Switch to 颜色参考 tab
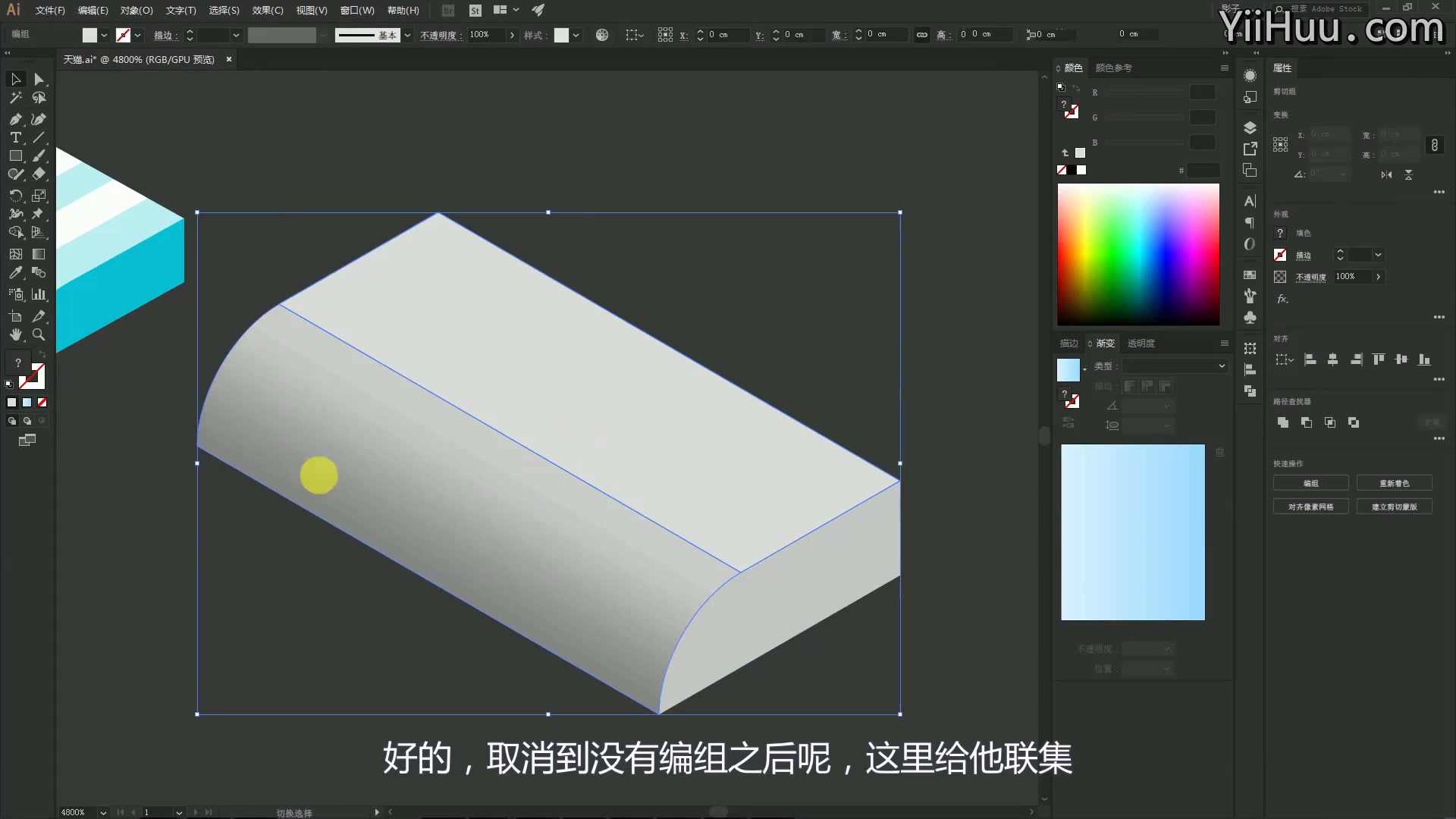The height and width of the screenshot is (819, 1456). point(1113,67)
